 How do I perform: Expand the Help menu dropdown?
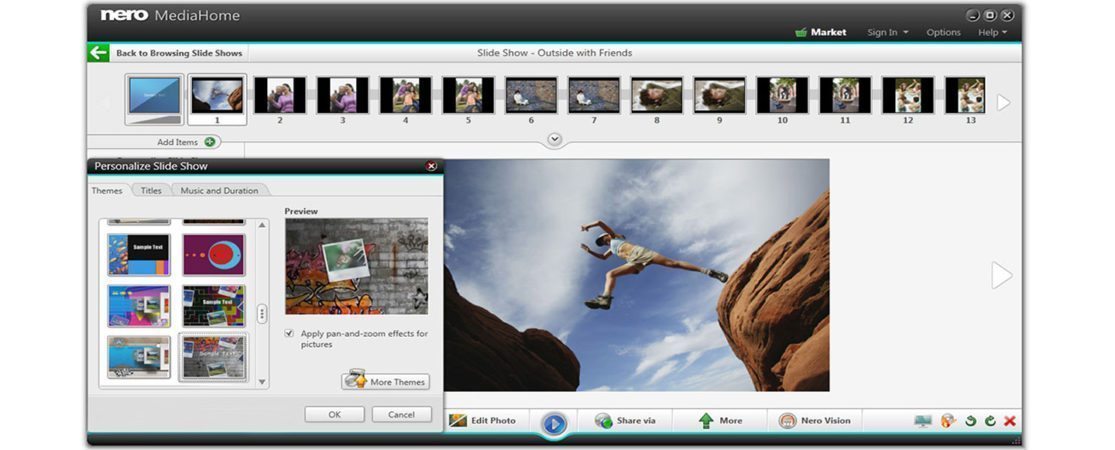992,32
